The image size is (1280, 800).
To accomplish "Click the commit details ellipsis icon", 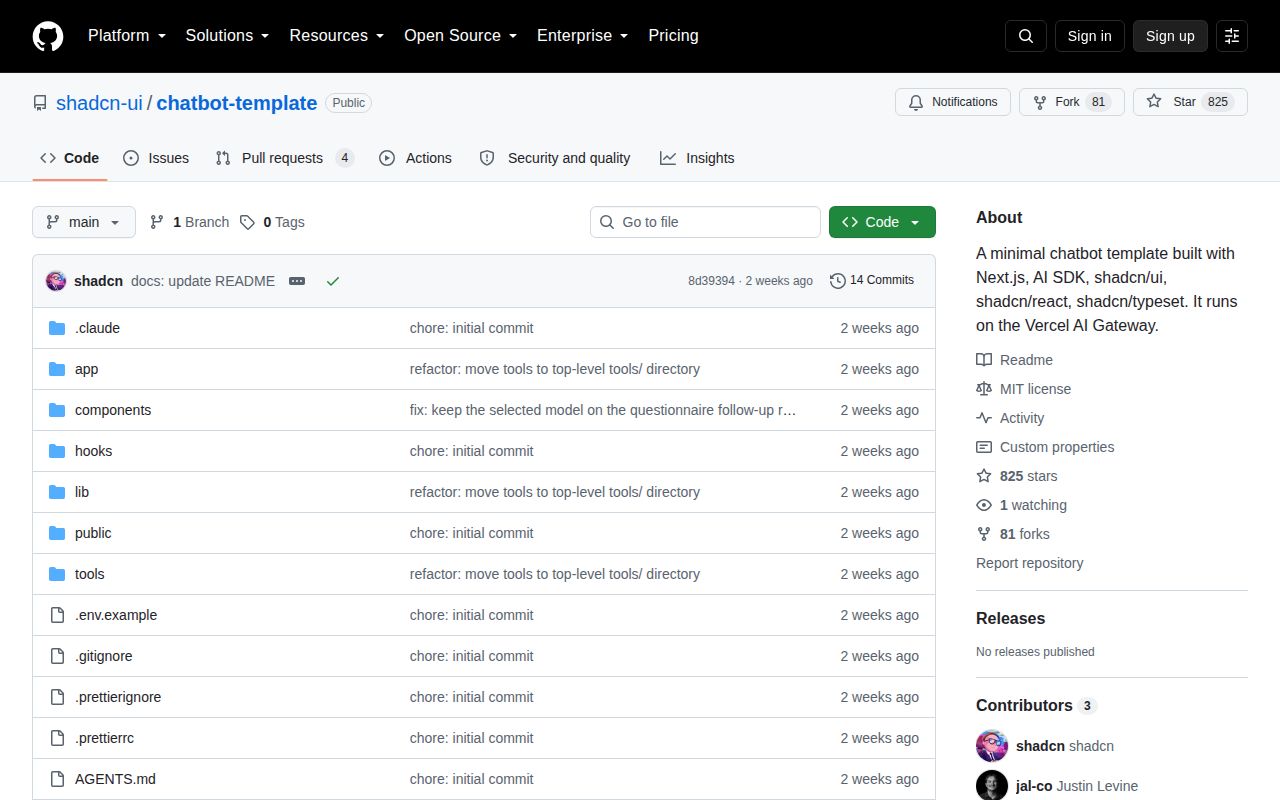I will tap(297, 281).
